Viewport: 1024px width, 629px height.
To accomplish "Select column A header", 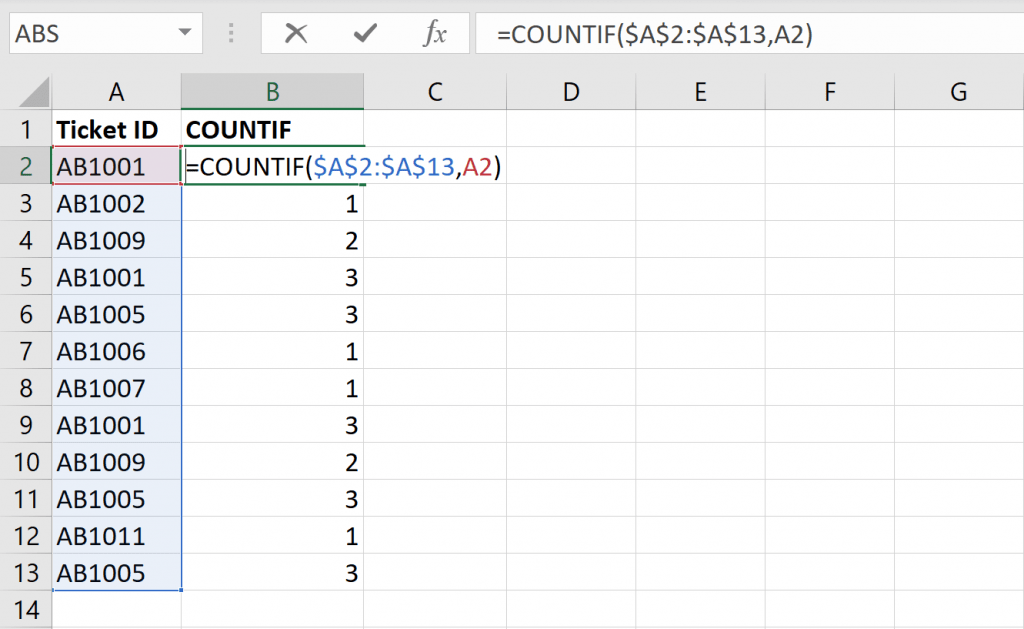I will click(x=116, y=91).
